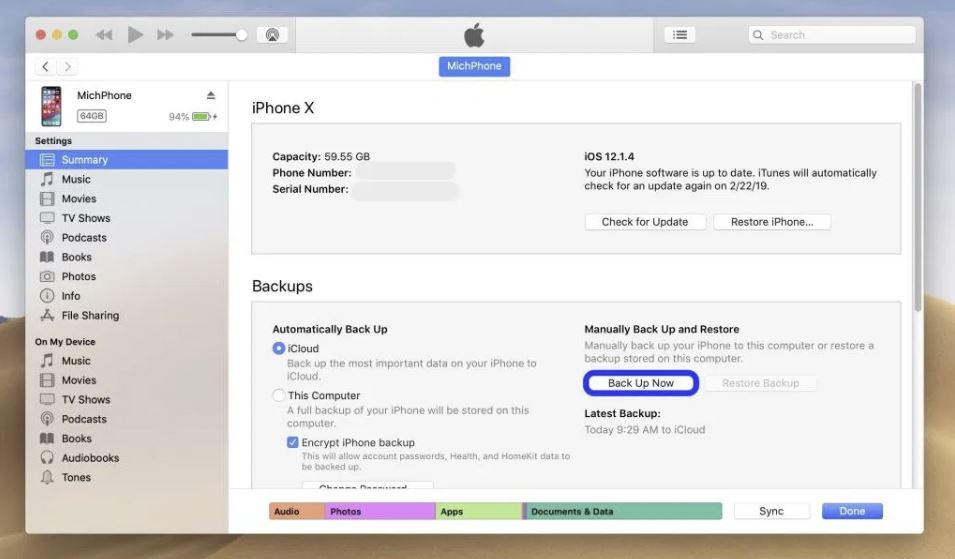Go back with the left chevron
This screenshot has width=955, height=559.
[x=46, y=67]
